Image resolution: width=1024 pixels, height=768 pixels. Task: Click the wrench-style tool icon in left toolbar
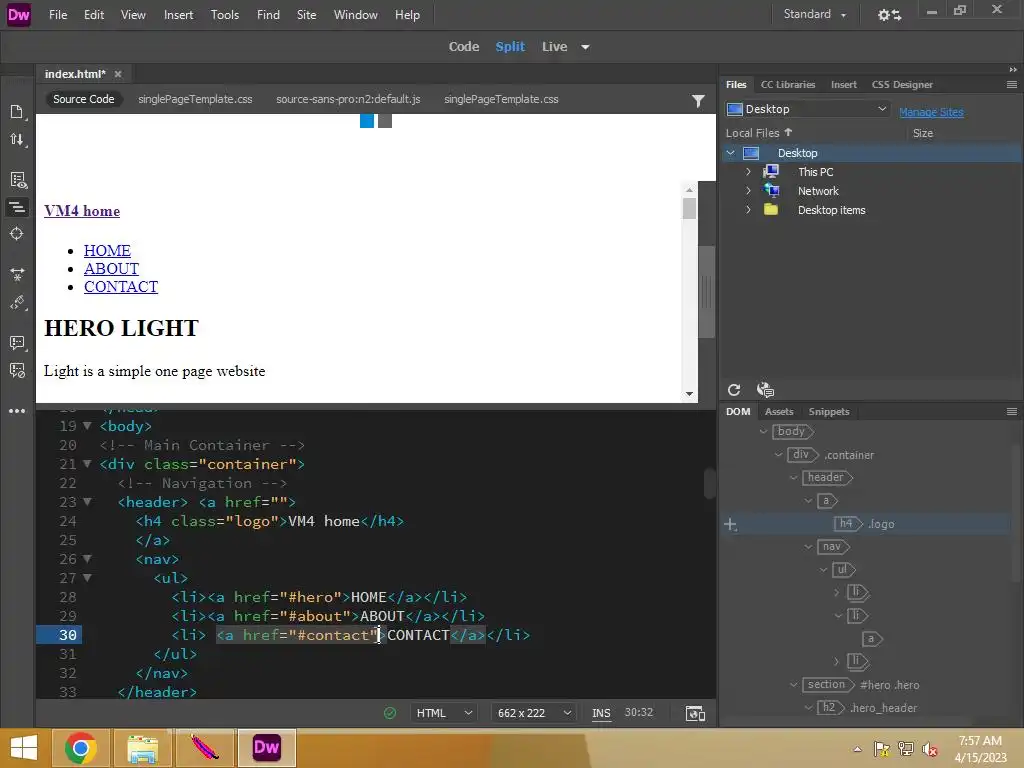point(17,302)
